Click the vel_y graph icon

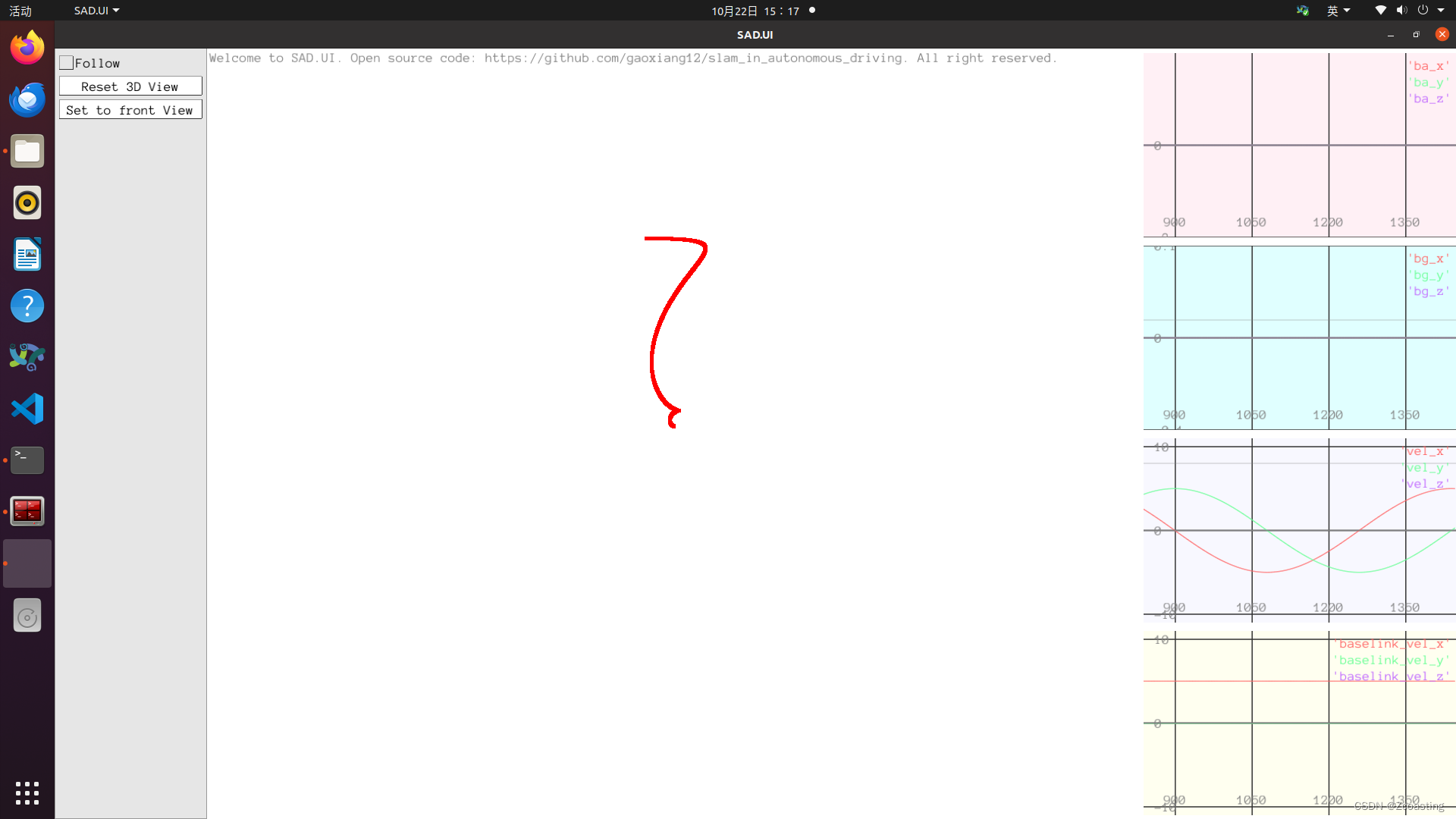click(1428, 468)
